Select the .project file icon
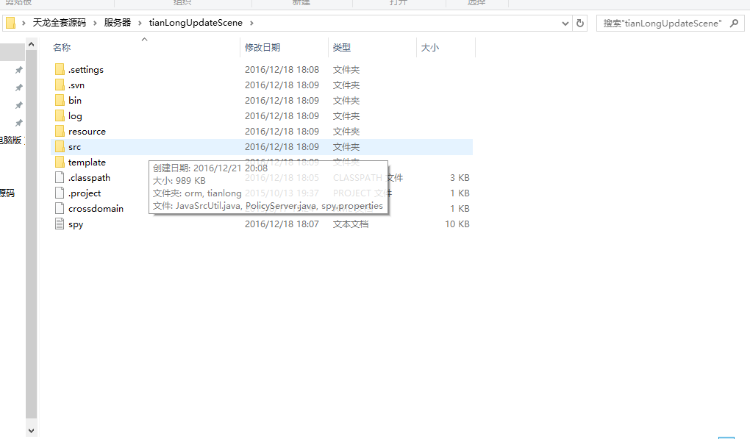This screenshot has height=439, width=750. (x=59, y=193)
